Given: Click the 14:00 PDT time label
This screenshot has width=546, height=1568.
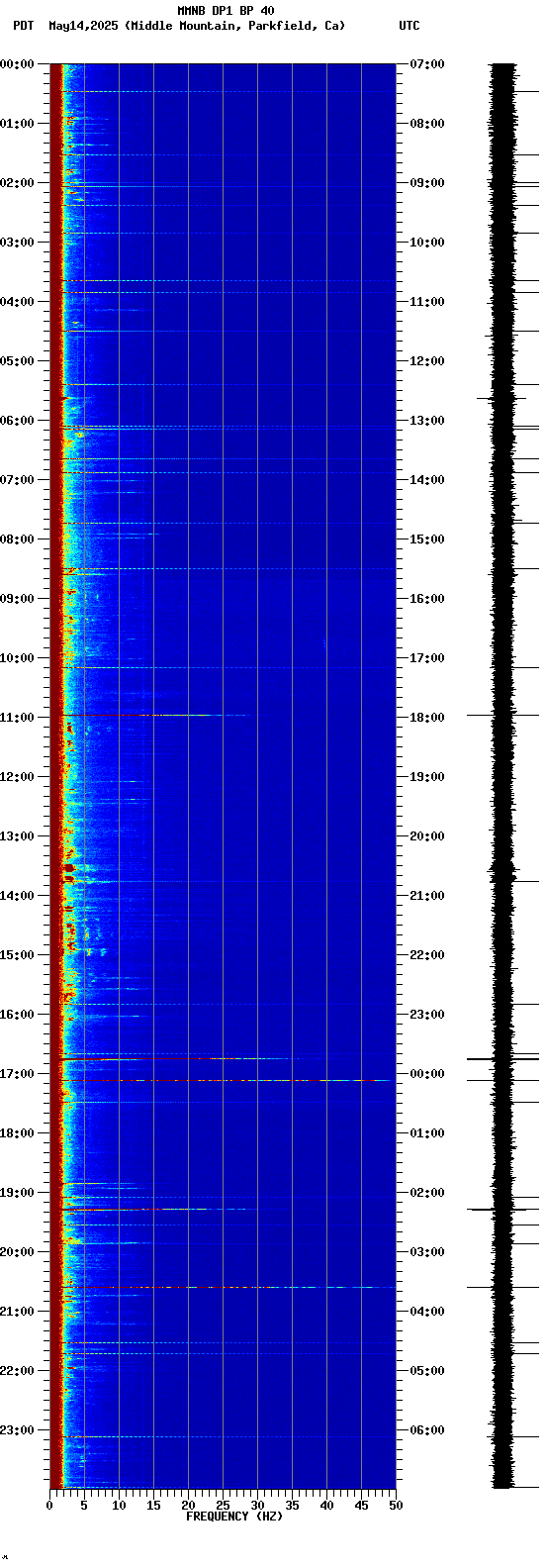Looking at the screenshot, I should [17, 896].
